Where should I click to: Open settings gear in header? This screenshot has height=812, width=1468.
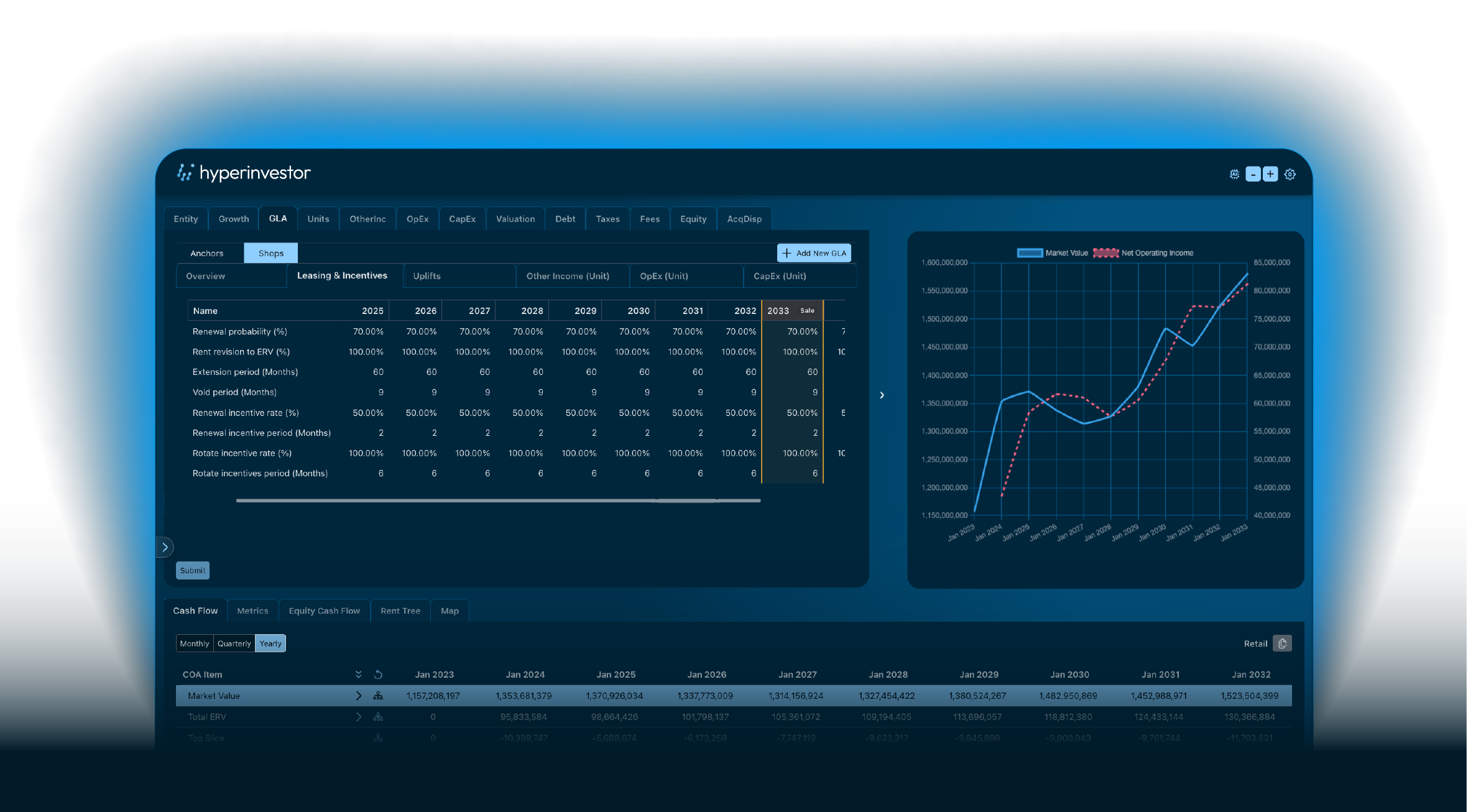coord(1290,174)
